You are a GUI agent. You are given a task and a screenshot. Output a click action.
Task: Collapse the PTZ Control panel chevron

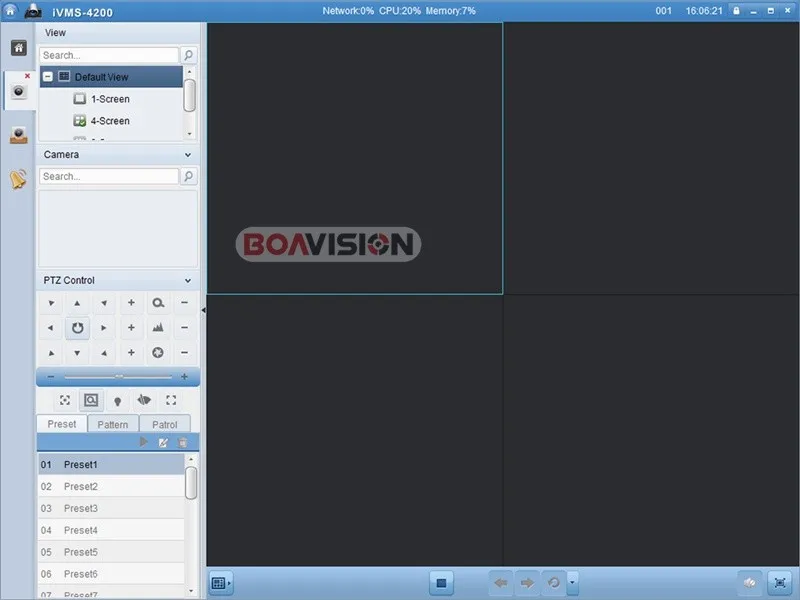(188, 281)
